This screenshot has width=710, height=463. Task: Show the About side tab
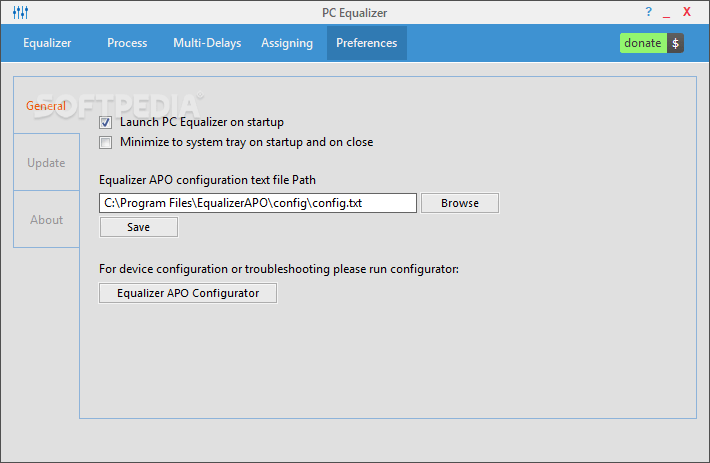pyautogui.click(x=46, y=220)
